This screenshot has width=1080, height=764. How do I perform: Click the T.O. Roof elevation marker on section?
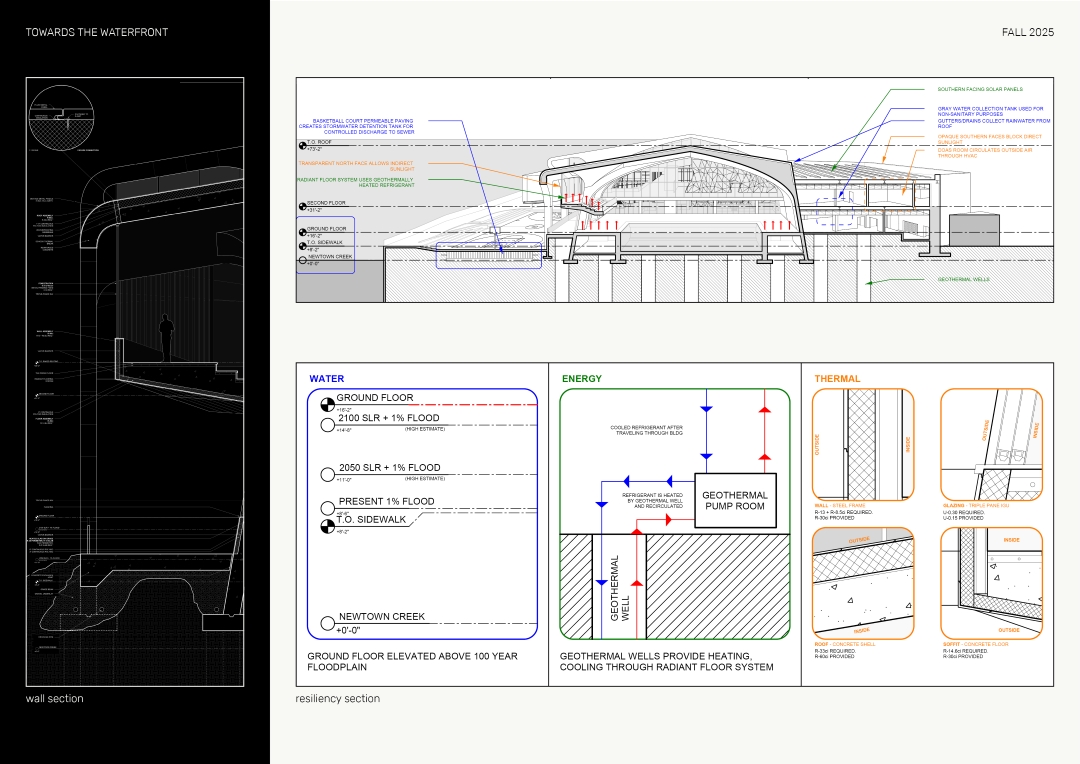coord(302,146)
